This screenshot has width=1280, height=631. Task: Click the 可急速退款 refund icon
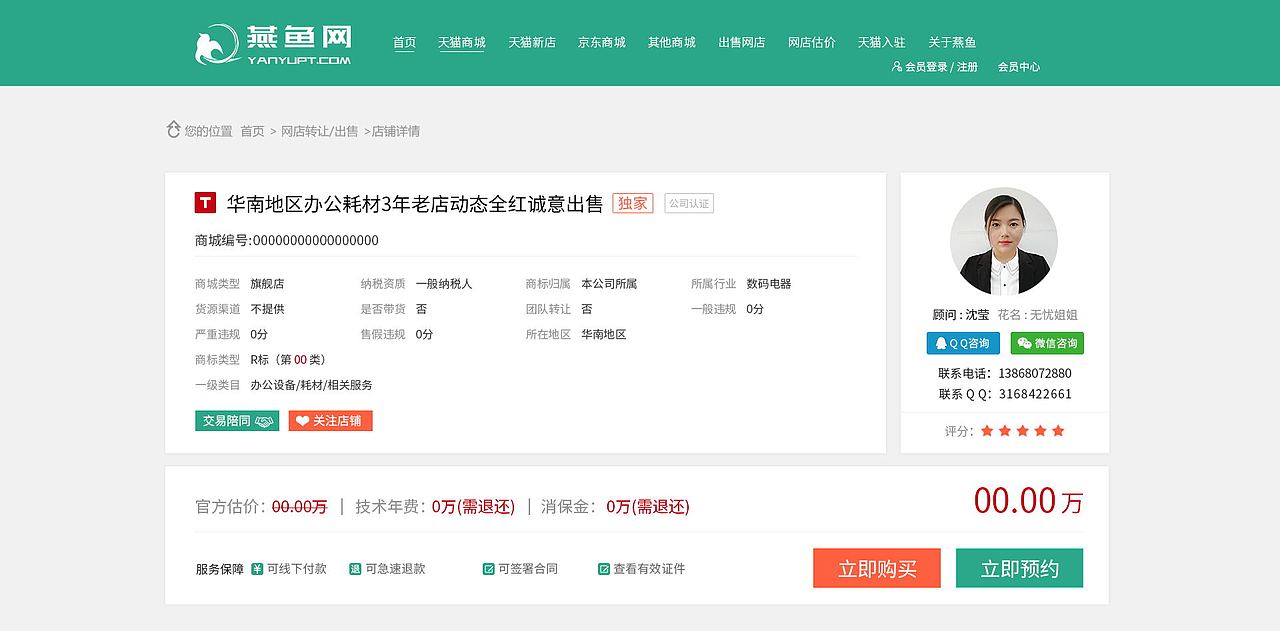pos(354,568)
